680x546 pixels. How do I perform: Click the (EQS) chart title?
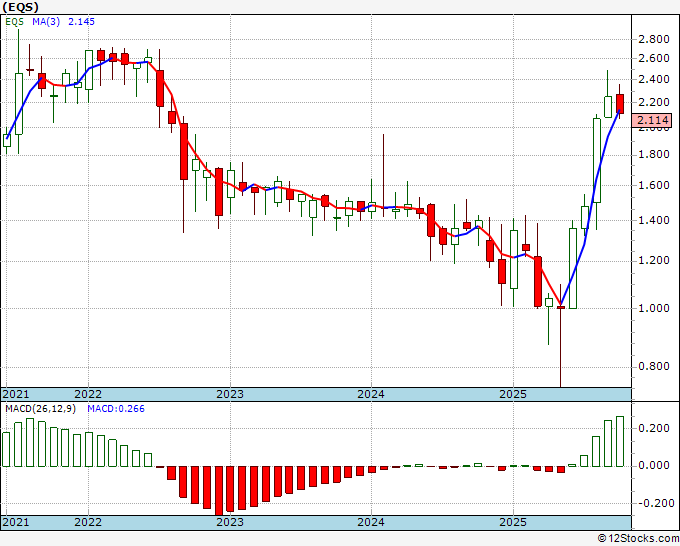(x=20, y=7)
